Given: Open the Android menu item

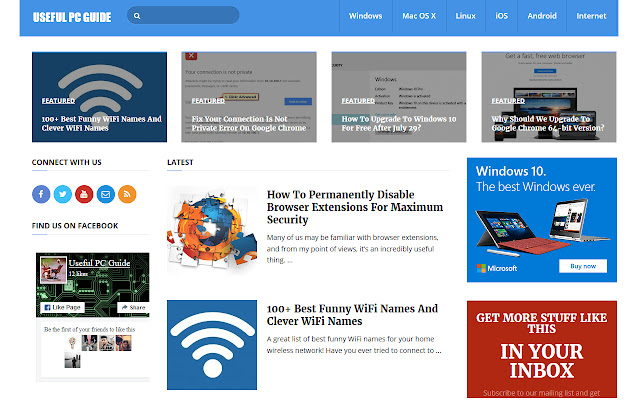Looking at the screenshot, I should coord(542,16).
